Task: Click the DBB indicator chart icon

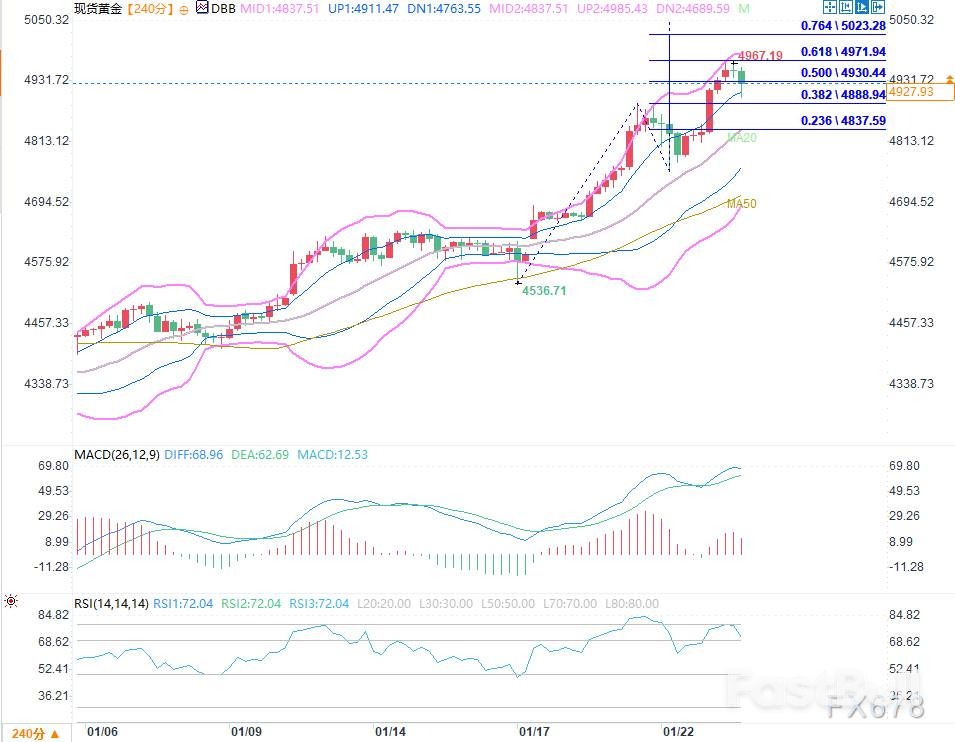Action: [202, 8]
